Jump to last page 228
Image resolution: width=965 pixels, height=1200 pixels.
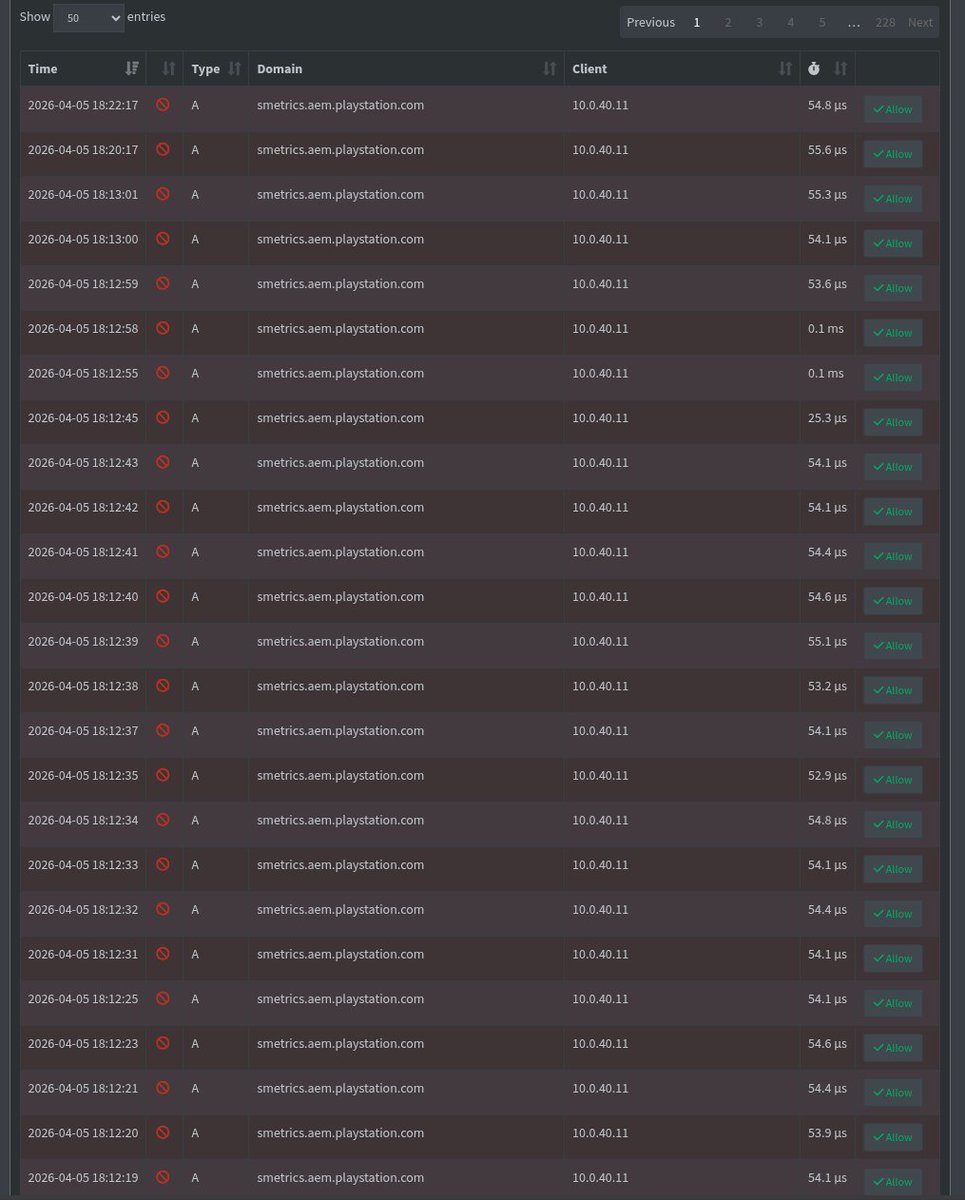[885, 22]
